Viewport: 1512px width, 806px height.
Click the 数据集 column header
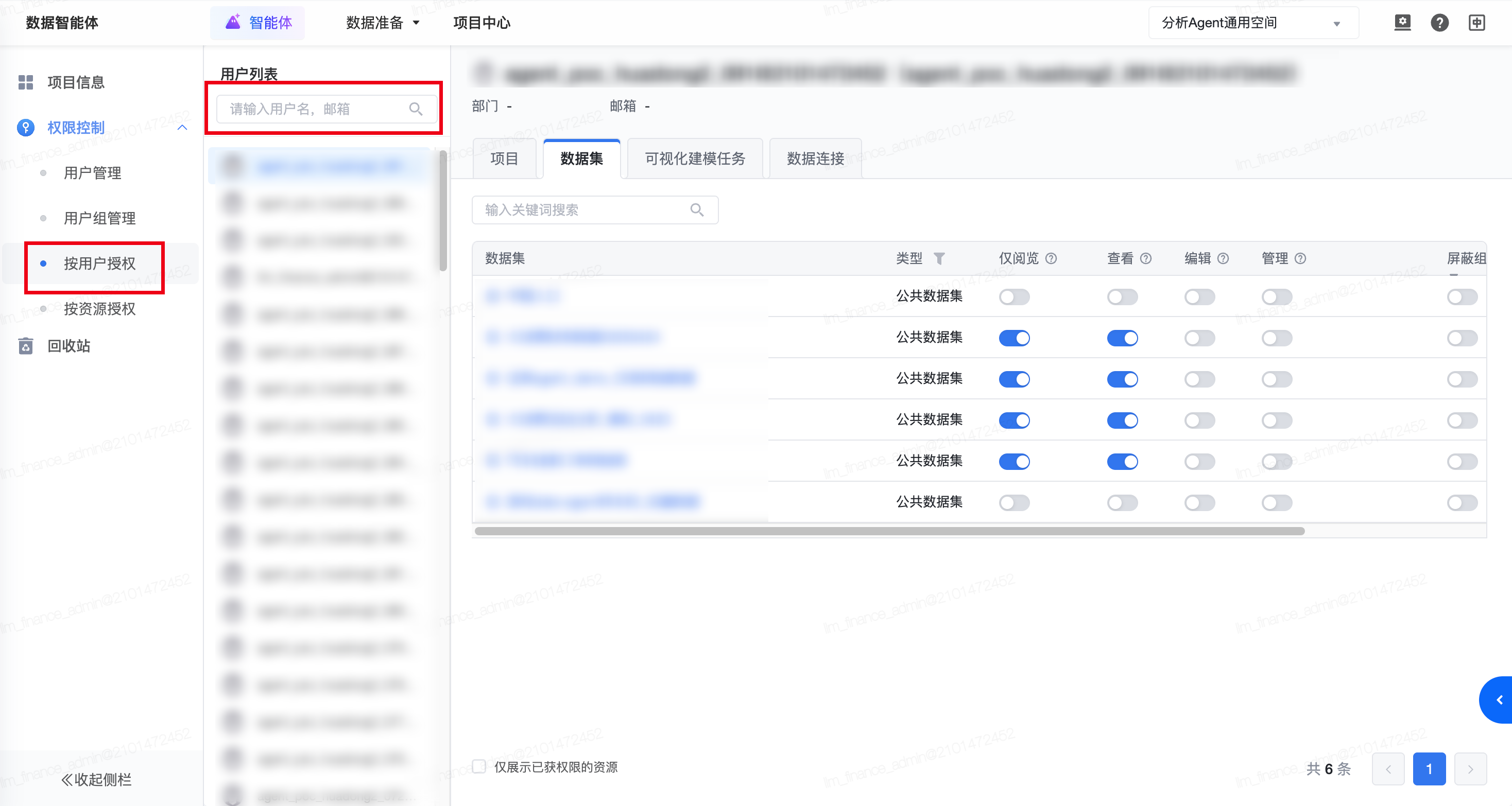(505, 259)
